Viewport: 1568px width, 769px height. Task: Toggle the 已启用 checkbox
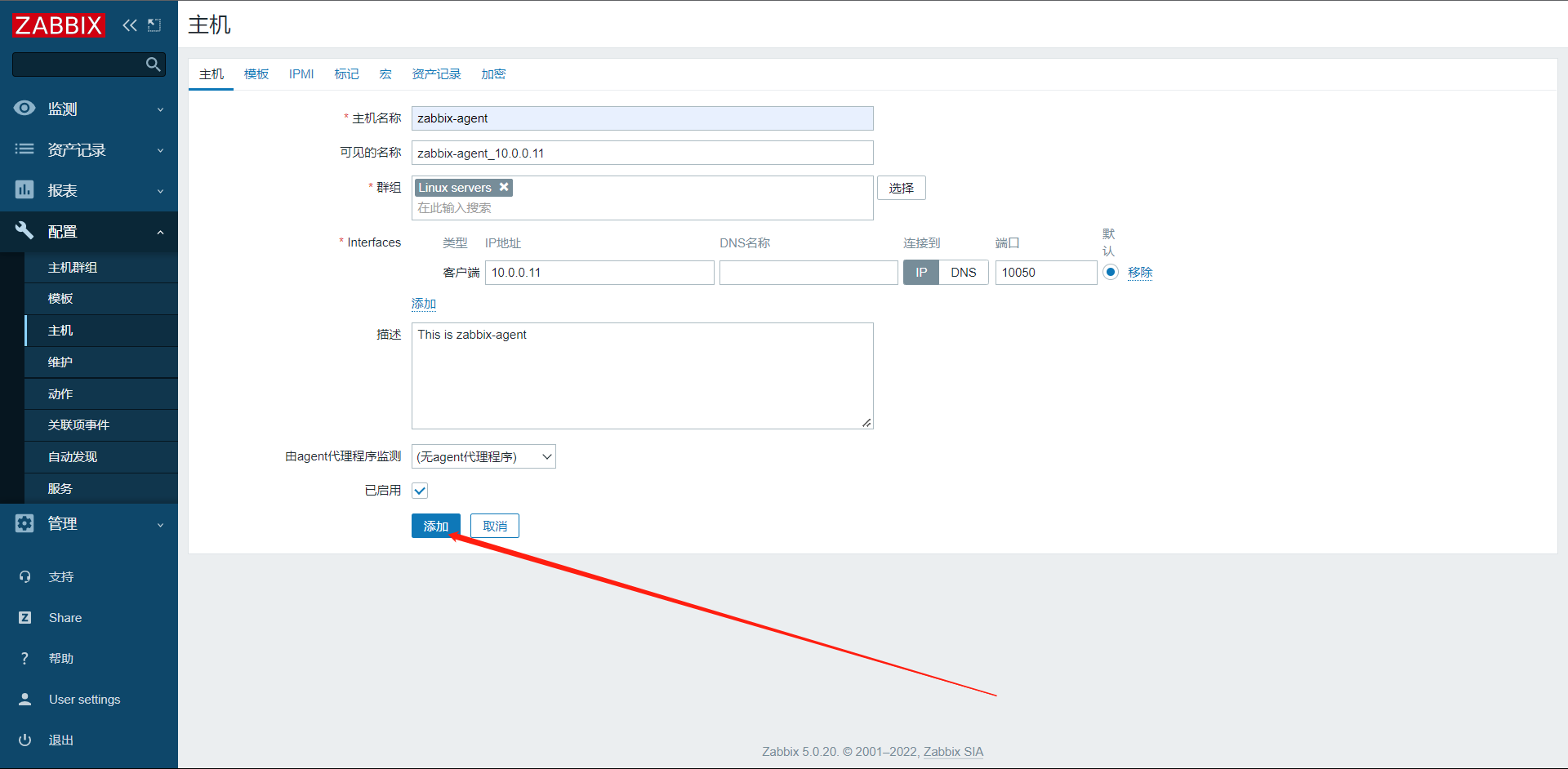[x=420, y=491]
